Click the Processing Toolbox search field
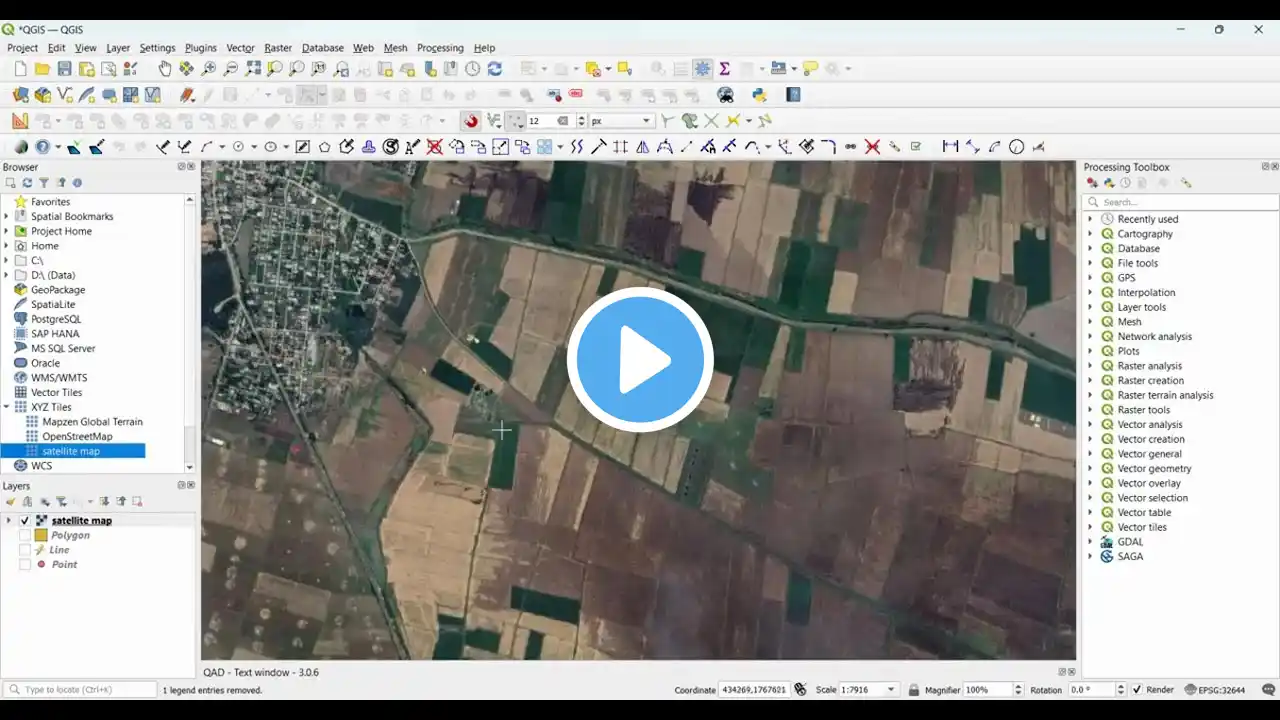The width and height of the screenshot is (1280, 720). (x=1185, y=202)
